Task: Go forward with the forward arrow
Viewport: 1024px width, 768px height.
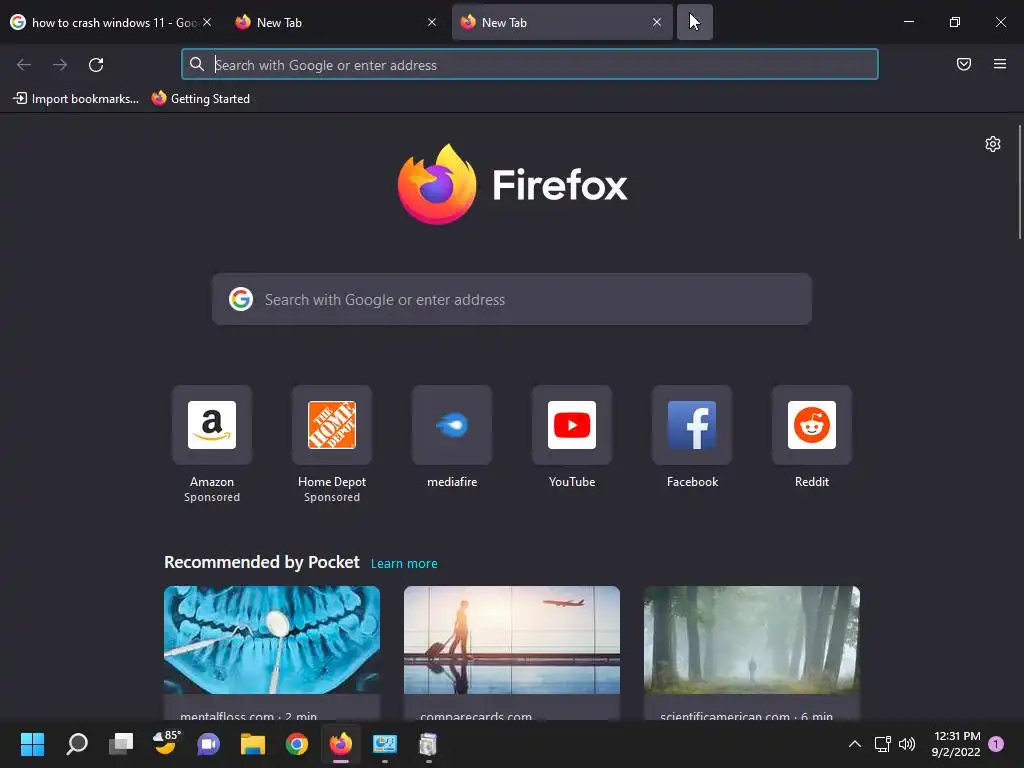Action: [60, 65]
